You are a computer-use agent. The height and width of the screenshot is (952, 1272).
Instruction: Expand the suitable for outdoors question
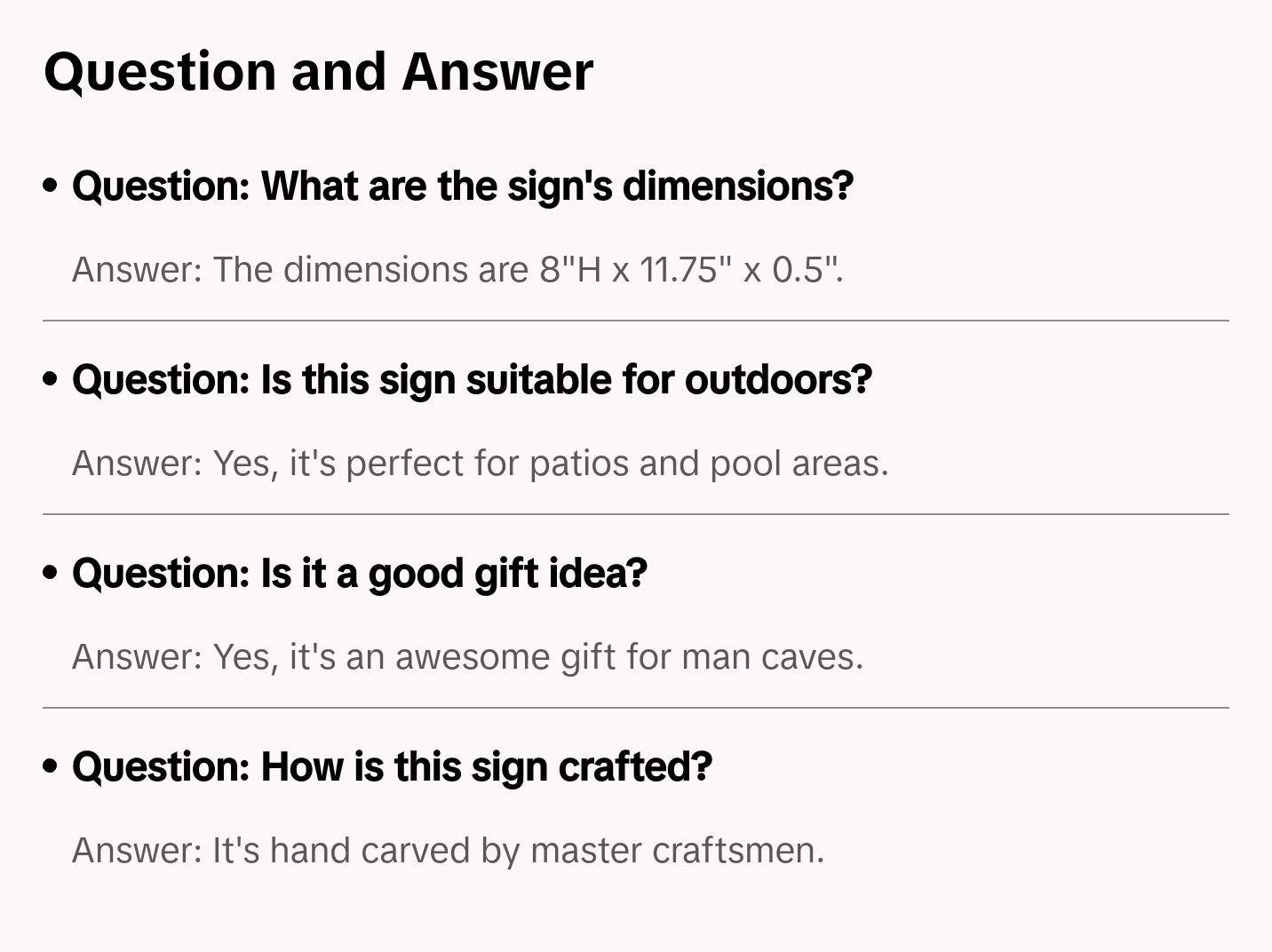(472, 379)
